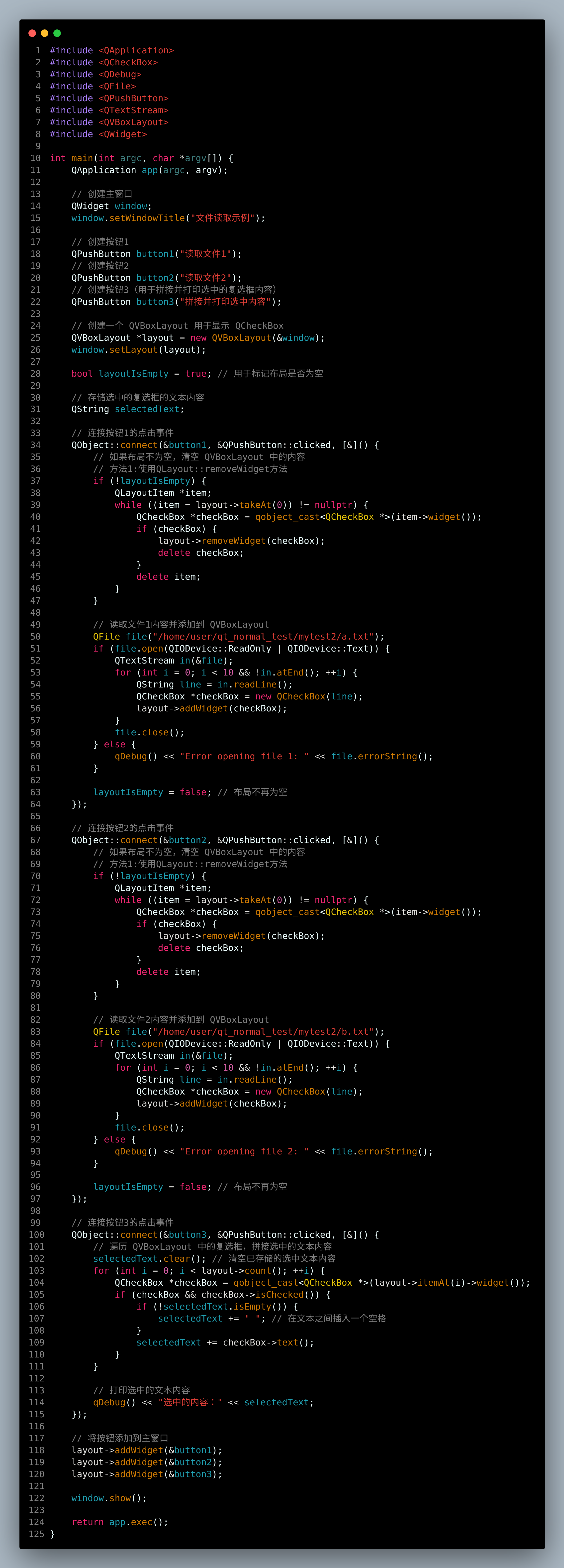Click the '#include <QVBoxLayout>' line
The image size is (564, 1568).
click(x=109, y=122)
